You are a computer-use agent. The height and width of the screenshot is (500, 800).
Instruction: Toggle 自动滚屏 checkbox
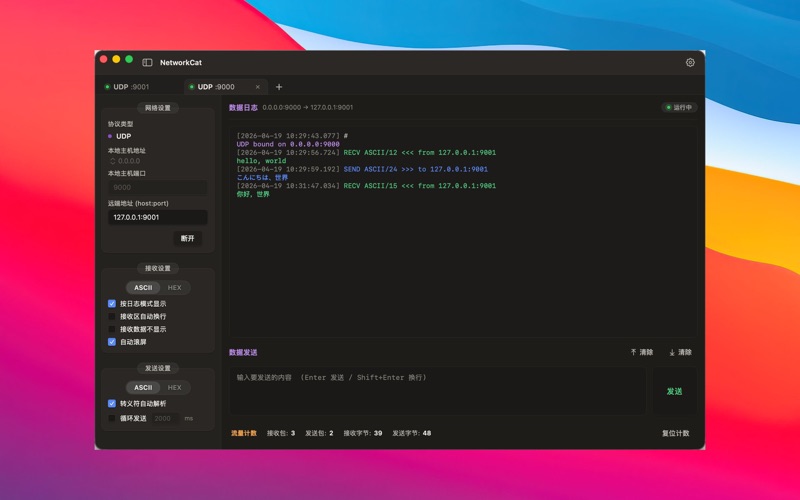[x=112, y=342]
